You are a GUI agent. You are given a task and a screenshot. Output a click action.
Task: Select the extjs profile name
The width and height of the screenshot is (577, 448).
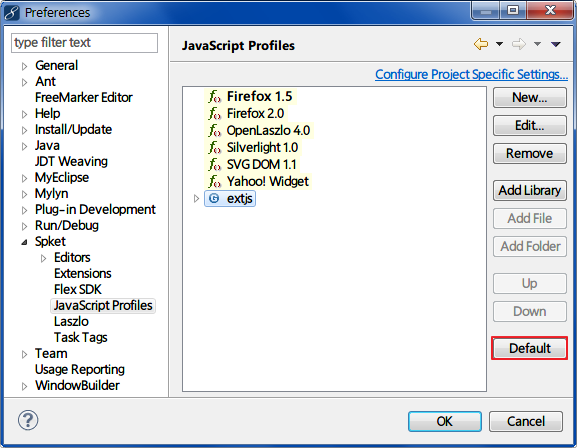tap(240, 199)
